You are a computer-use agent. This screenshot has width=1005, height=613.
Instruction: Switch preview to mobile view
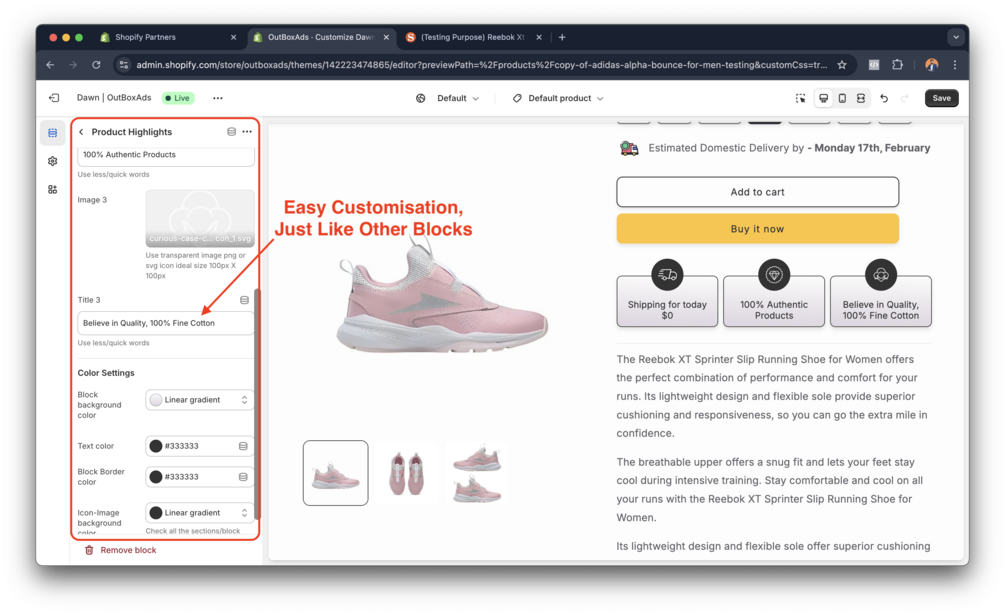click(x=842, y=98)
